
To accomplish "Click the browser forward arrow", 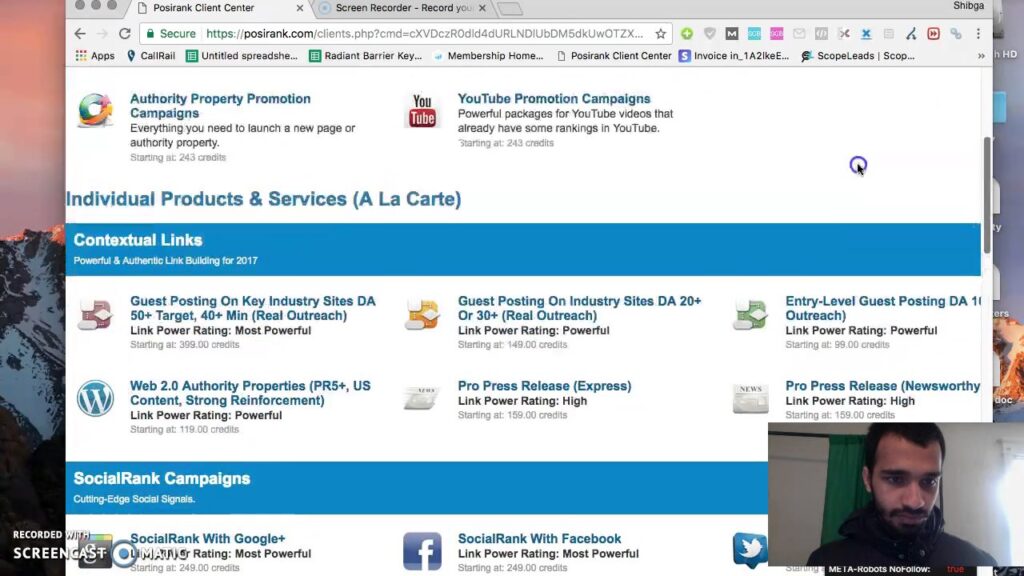I will [102, 33].
